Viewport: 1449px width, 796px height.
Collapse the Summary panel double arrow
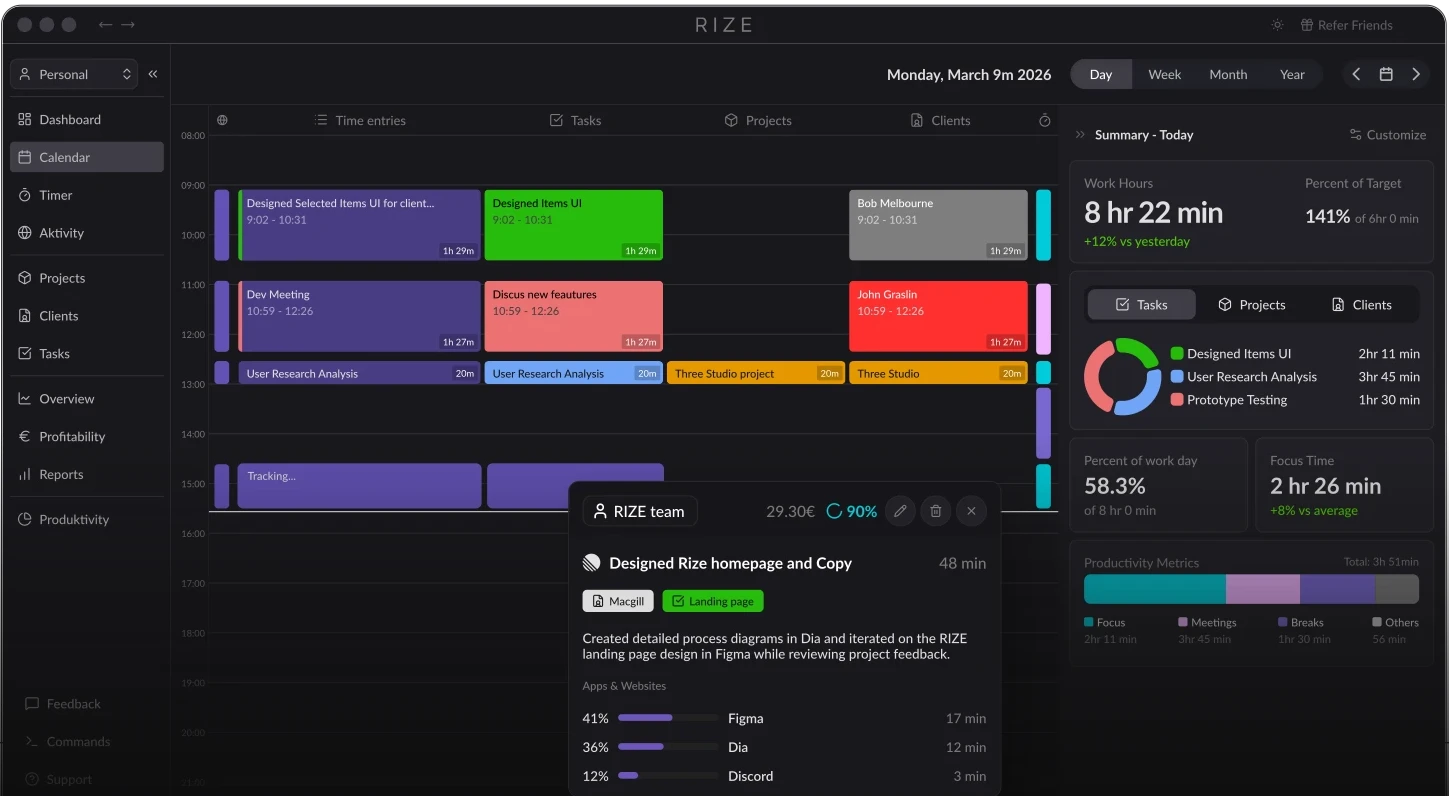pyautogui.click(x=1080, y=135)
